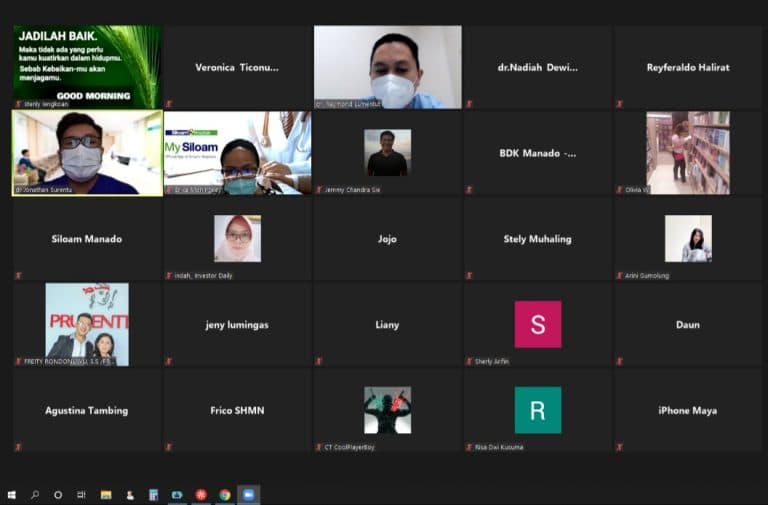Switch to Google Chrome in the taskbar
Viewport: 768px width, 505px height.
225,495
